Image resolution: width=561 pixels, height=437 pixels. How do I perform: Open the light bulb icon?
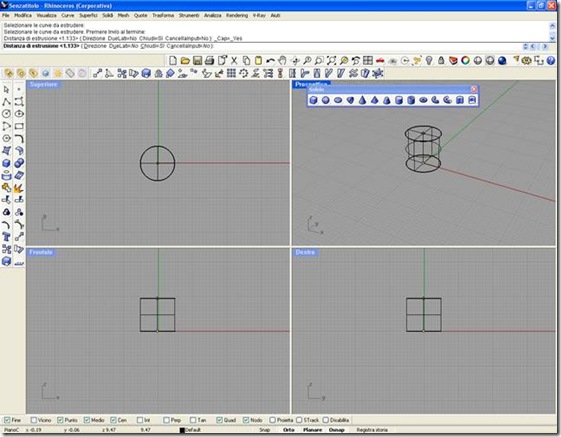click(429, 60)
